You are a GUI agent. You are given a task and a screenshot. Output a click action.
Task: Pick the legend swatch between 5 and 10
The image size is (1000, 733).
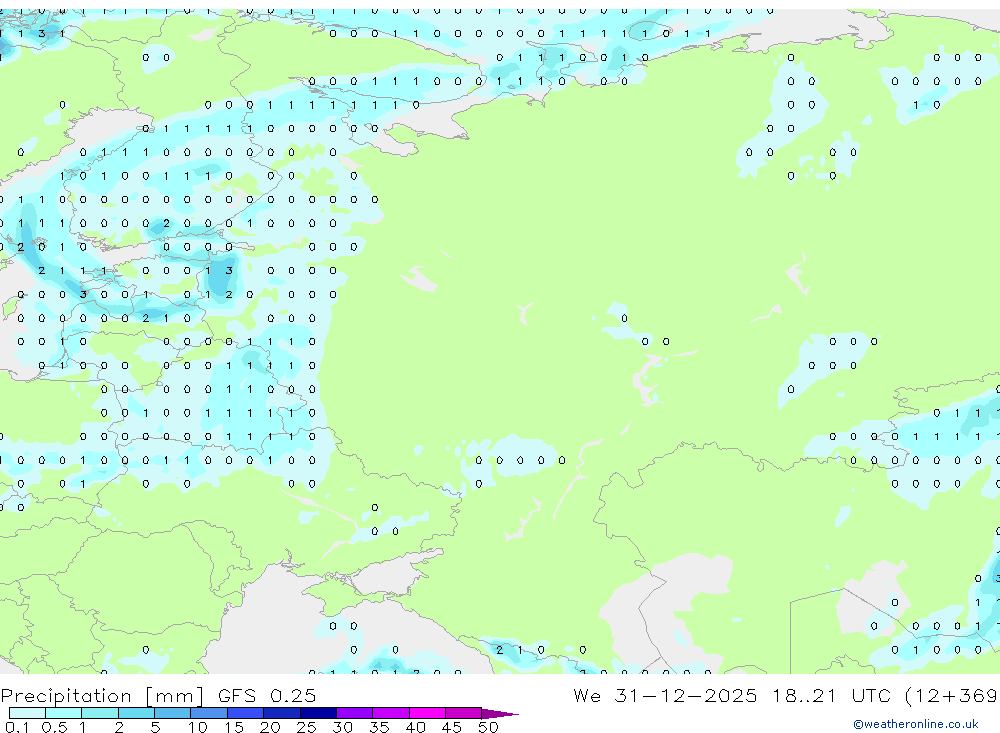click(x=172, y=713)
